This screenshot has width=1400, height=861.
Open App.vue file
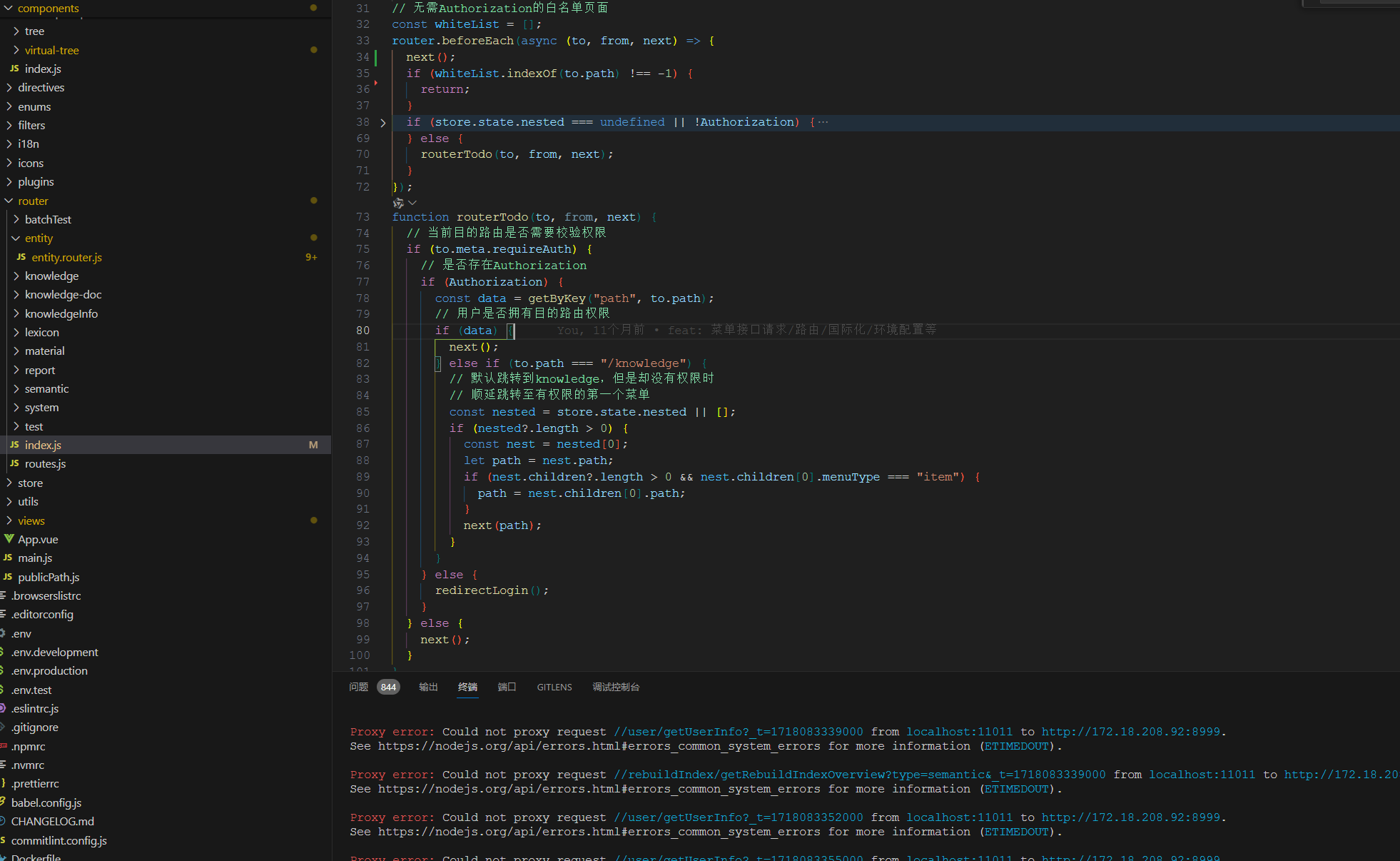(38, 540)
